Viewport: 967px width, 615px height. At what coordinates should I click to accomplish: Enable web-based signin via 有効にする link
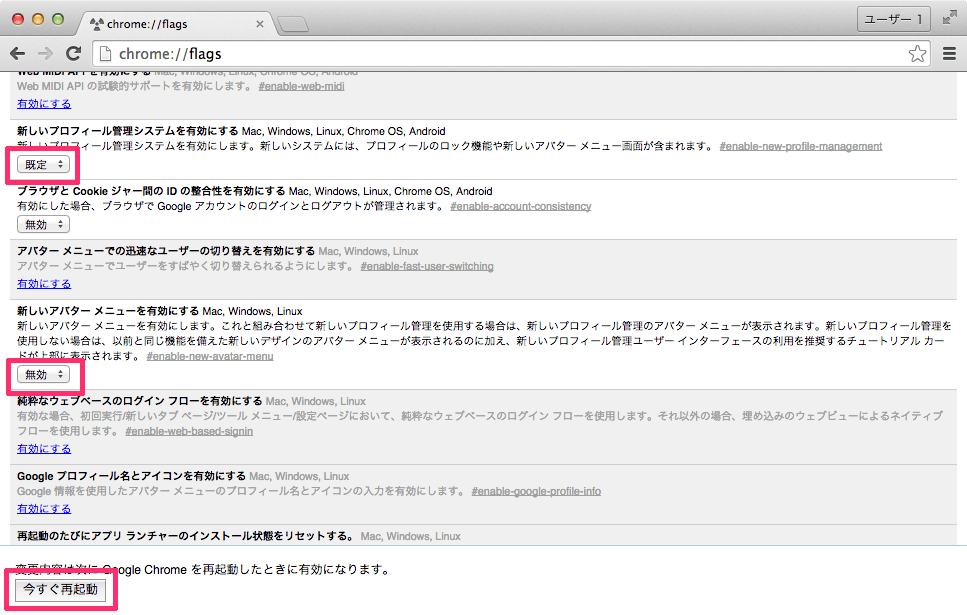click(44, 448)
